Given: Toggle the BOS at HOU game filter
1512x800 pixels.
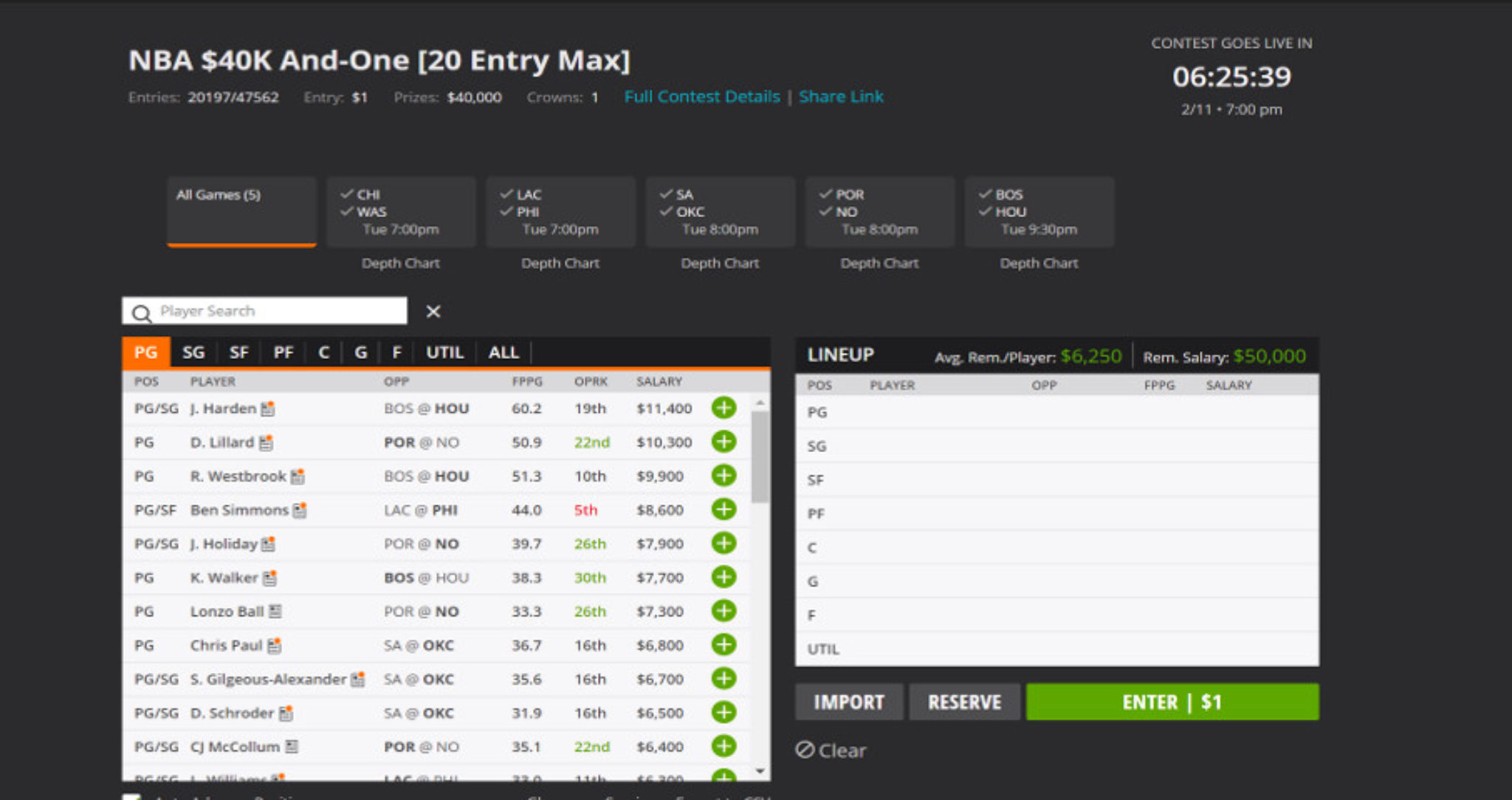Looking at the screenshot, I should pyautogui.click(x=1039, y=211).
